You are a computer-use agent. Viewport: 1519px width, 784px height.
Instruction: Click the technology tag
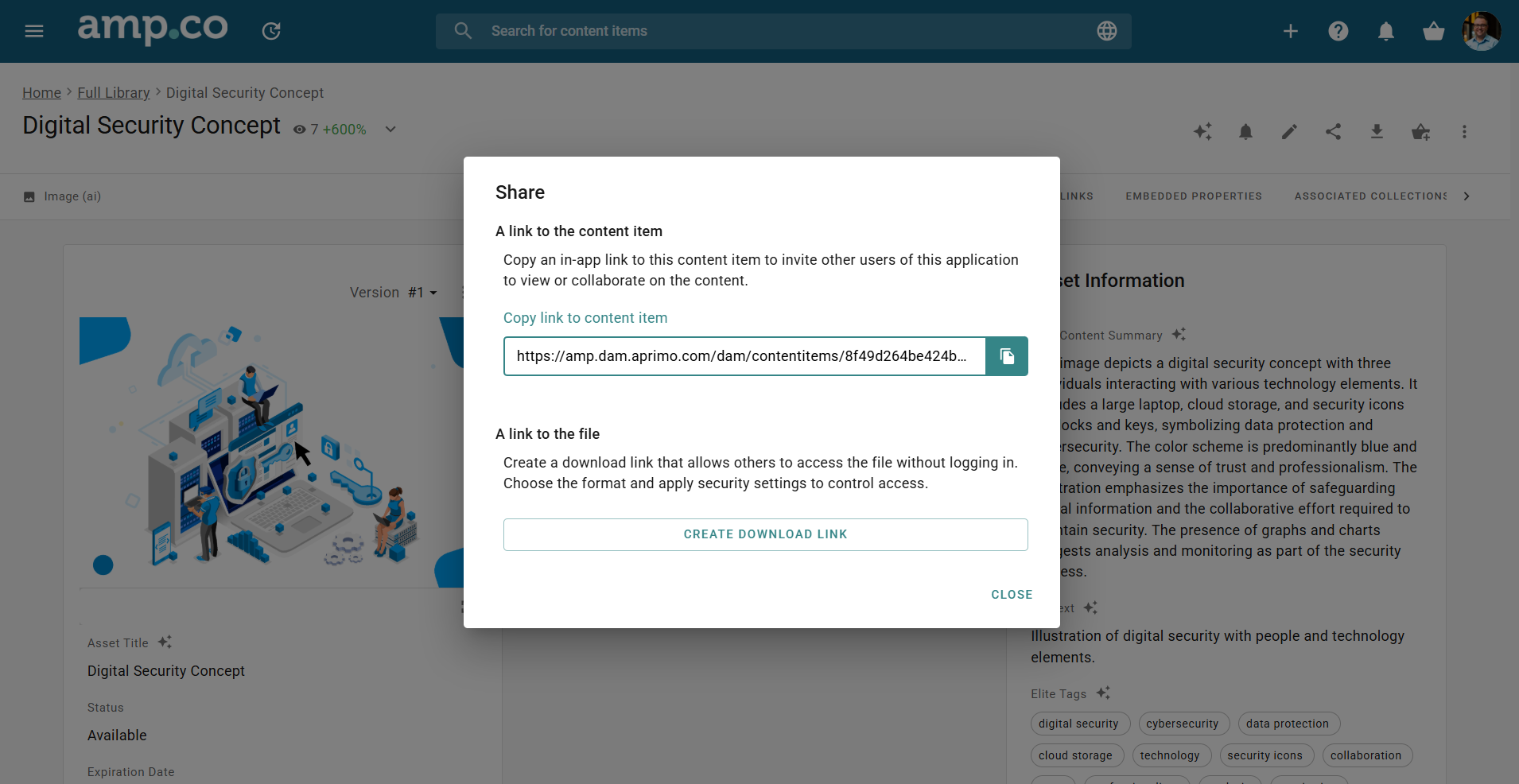point(1171,755)
